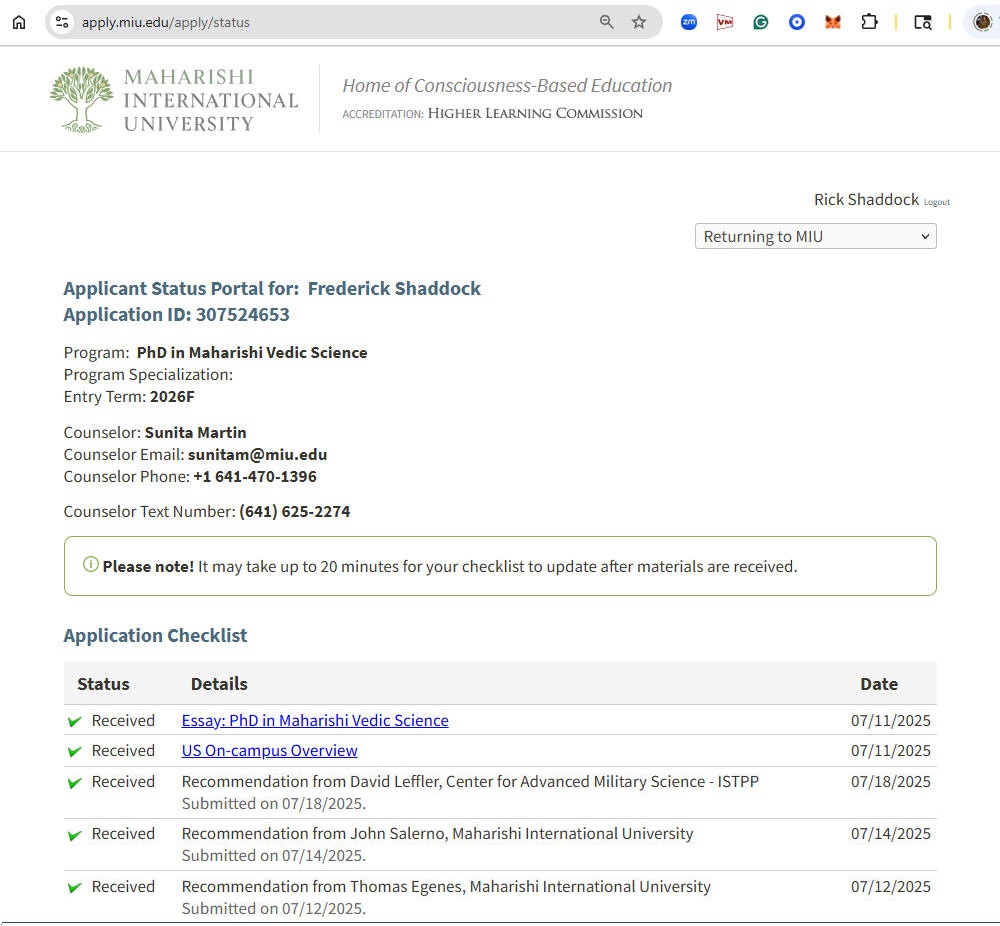Click the Counselor Sunita Martin name
The image size is (1000, 926).
pos(195,432)
